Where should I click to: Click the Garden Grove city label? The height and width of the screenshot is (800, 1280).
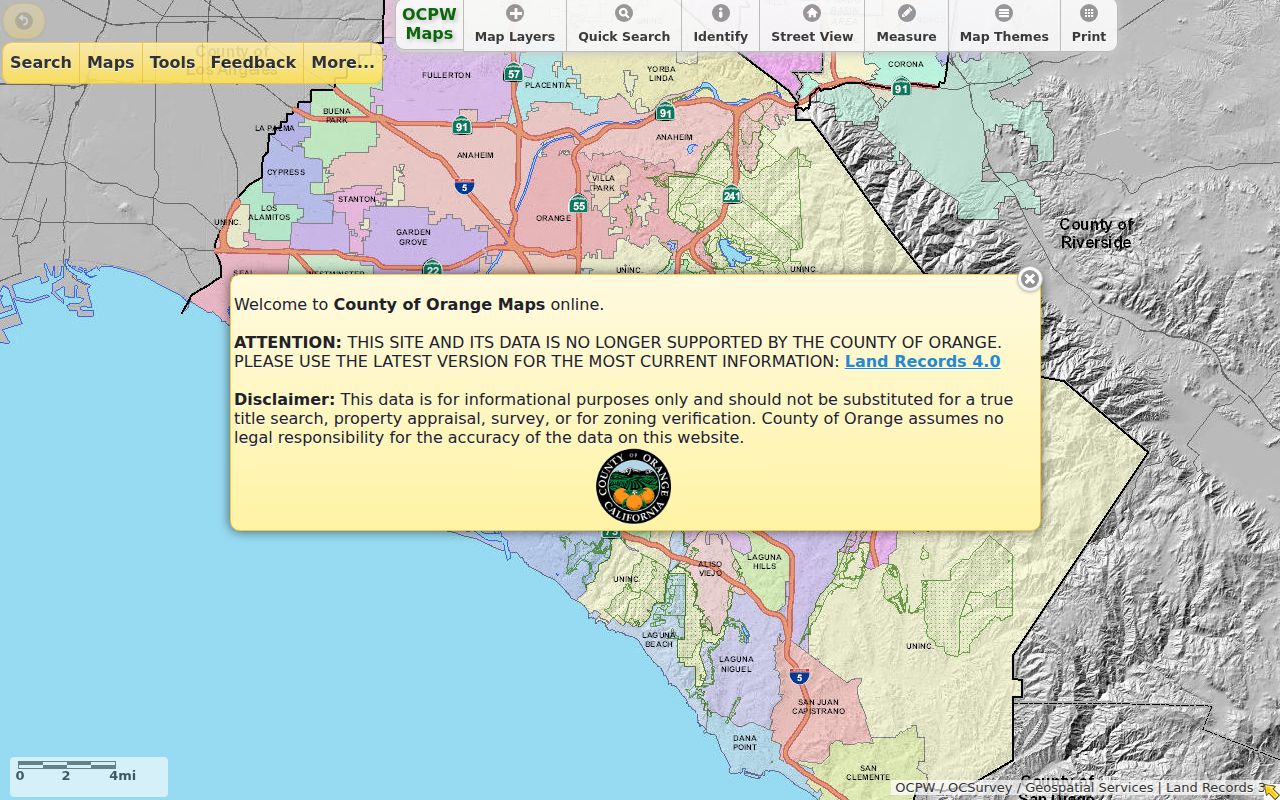coord(413,237)
